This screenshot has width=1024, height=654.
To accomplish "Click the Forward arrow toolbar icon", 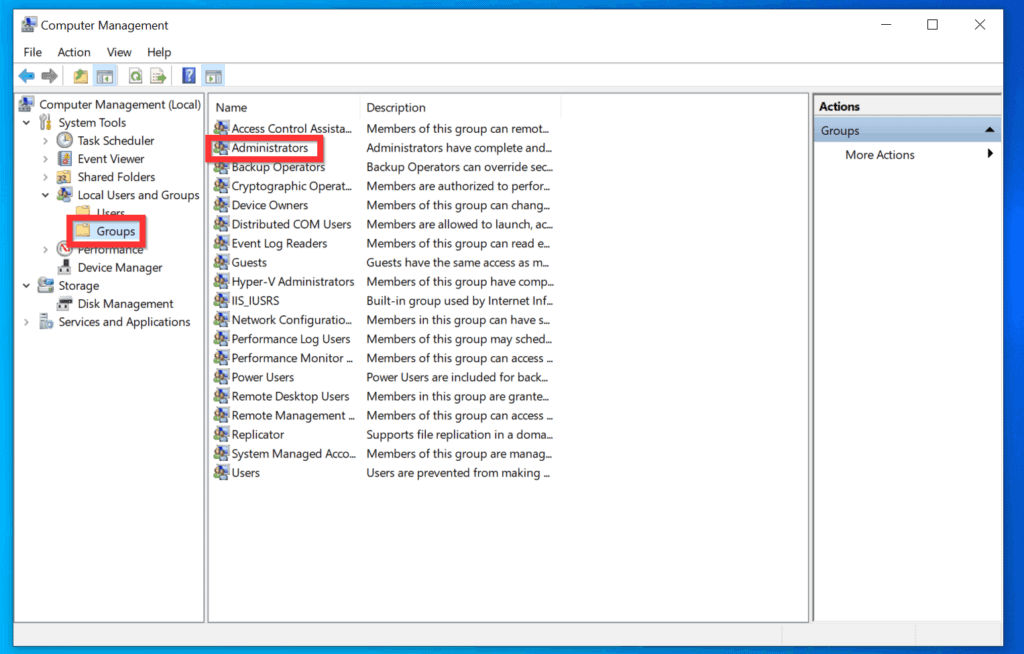I will tap(50, 76).
